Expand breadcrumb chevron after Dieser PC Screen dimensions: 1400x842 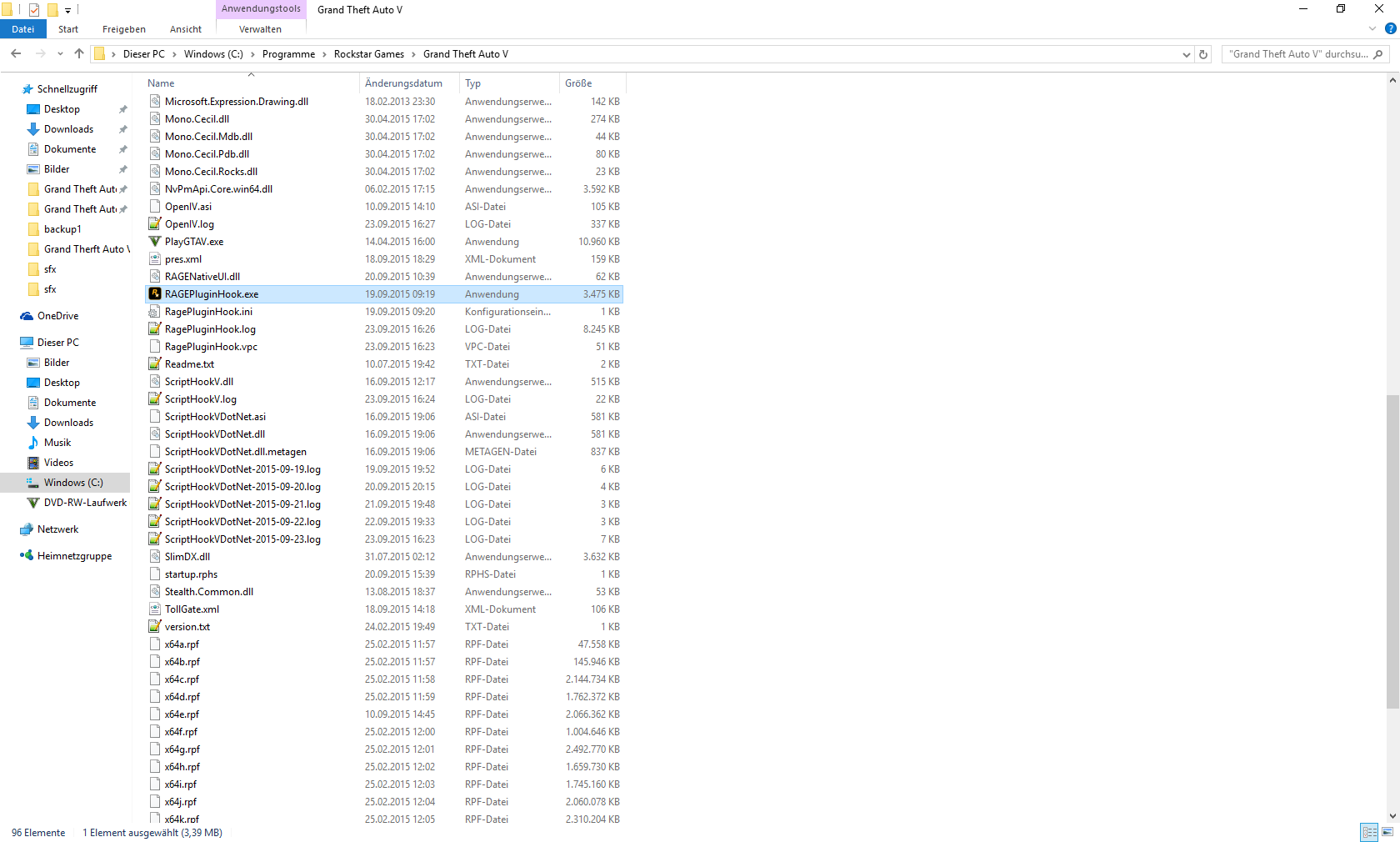pyautogui.click(x=174, y=54)
